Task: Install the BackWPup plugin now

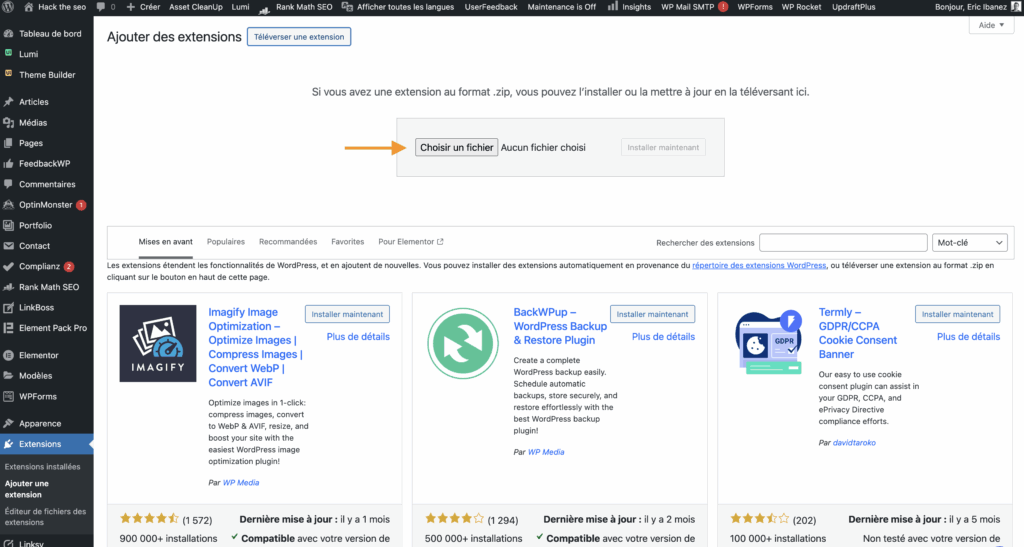Action: (x=652, y=314)
